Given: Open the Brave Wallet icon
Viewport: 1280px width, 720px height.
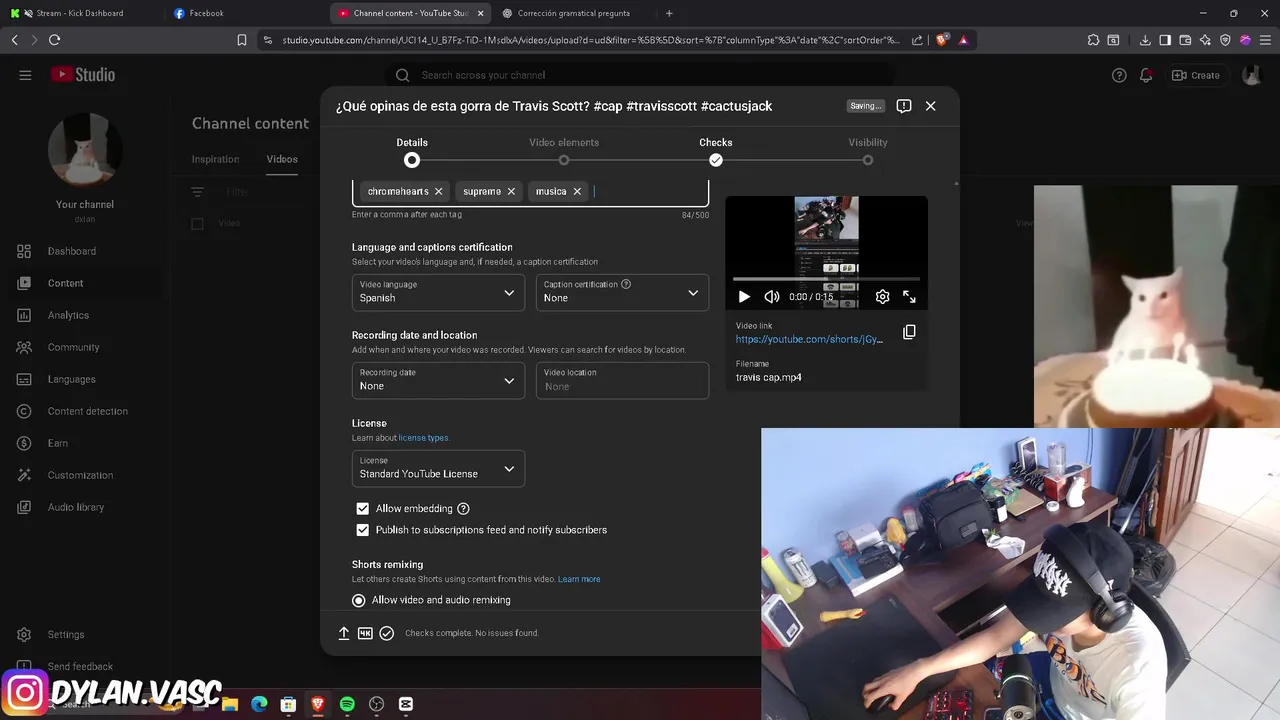Looking at the screenshot, I should click(1185, 40).
